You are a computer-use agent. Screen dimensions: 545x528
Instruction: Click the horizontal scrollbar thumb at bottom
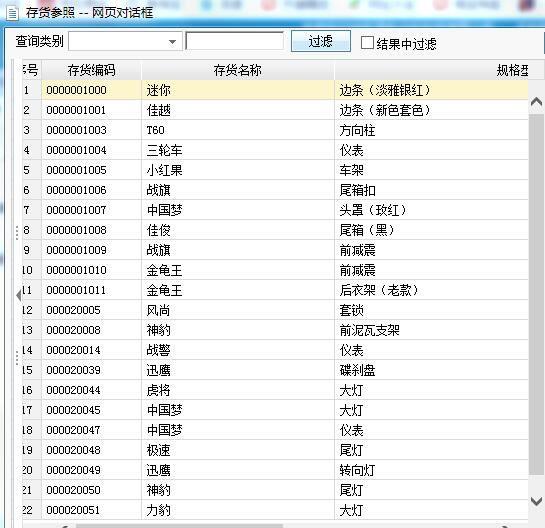click(179, 526)
